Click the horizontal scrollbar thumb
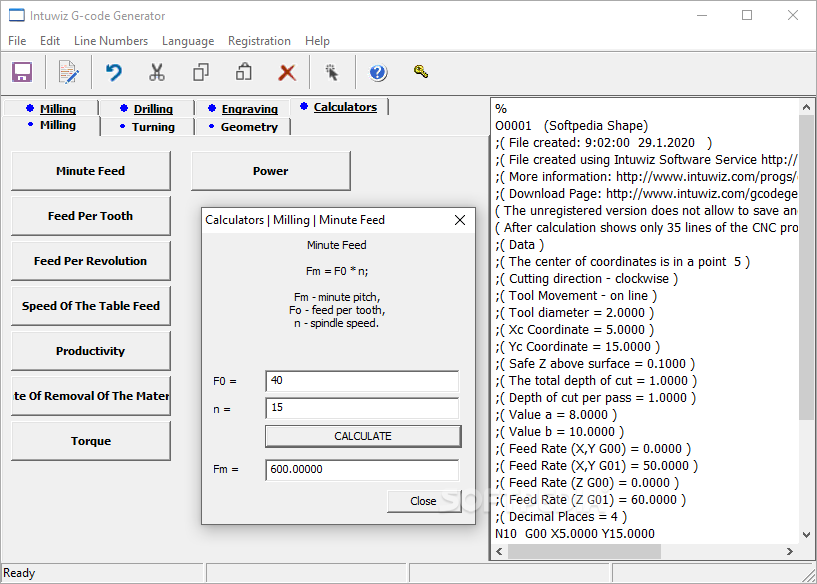 point(584,551)
